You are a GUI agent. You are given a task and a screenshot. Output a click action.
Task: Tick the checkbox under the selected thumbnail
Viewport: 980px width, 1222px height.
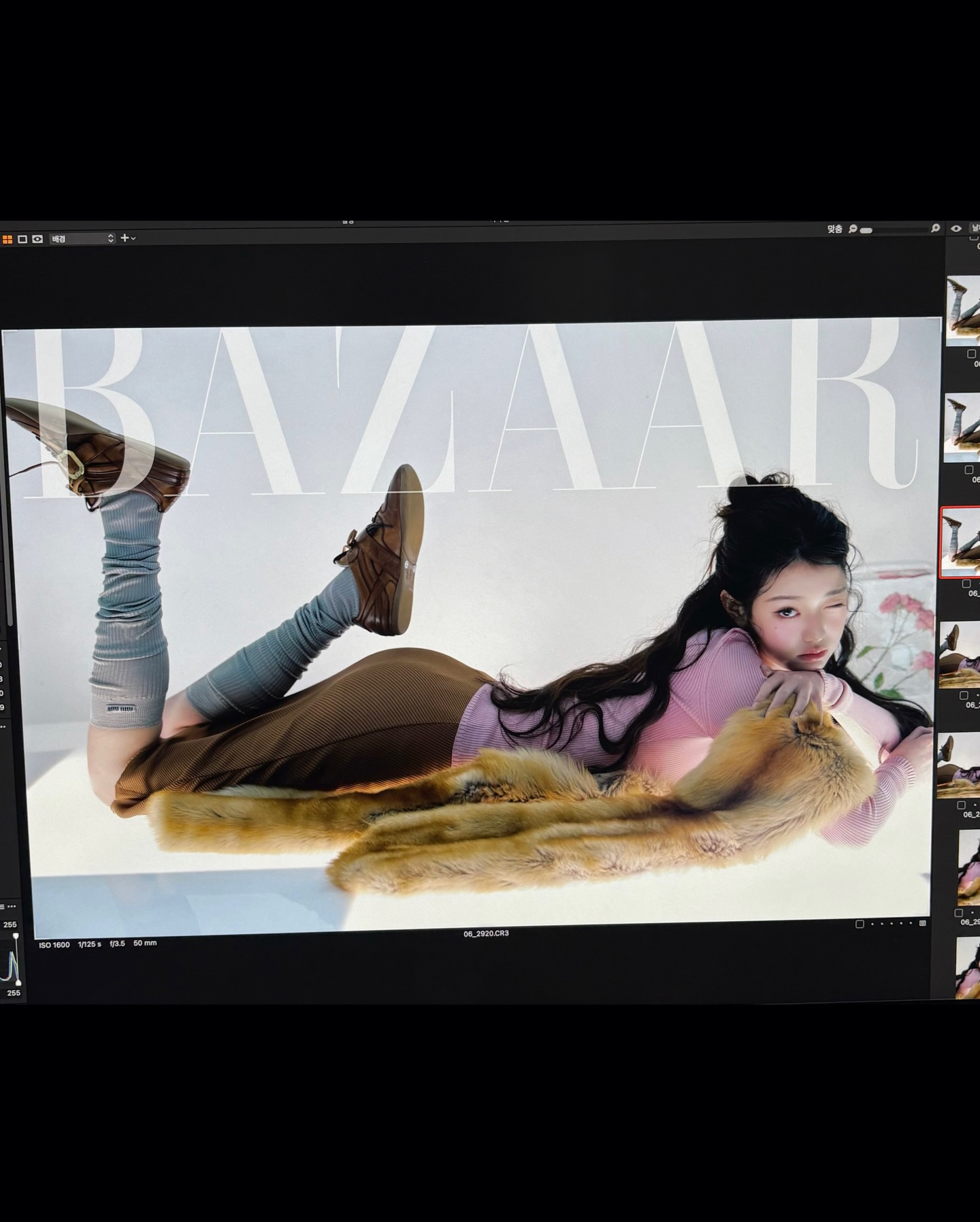(966, 583)
